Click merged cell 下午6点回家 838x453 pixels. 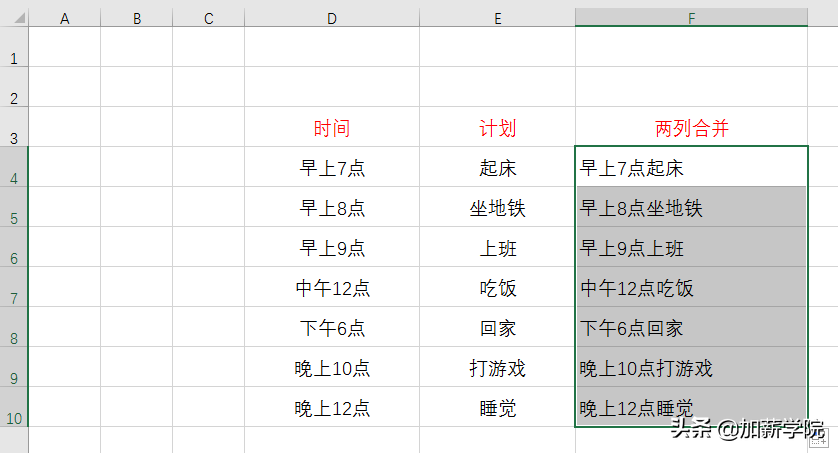click(692, 327)
